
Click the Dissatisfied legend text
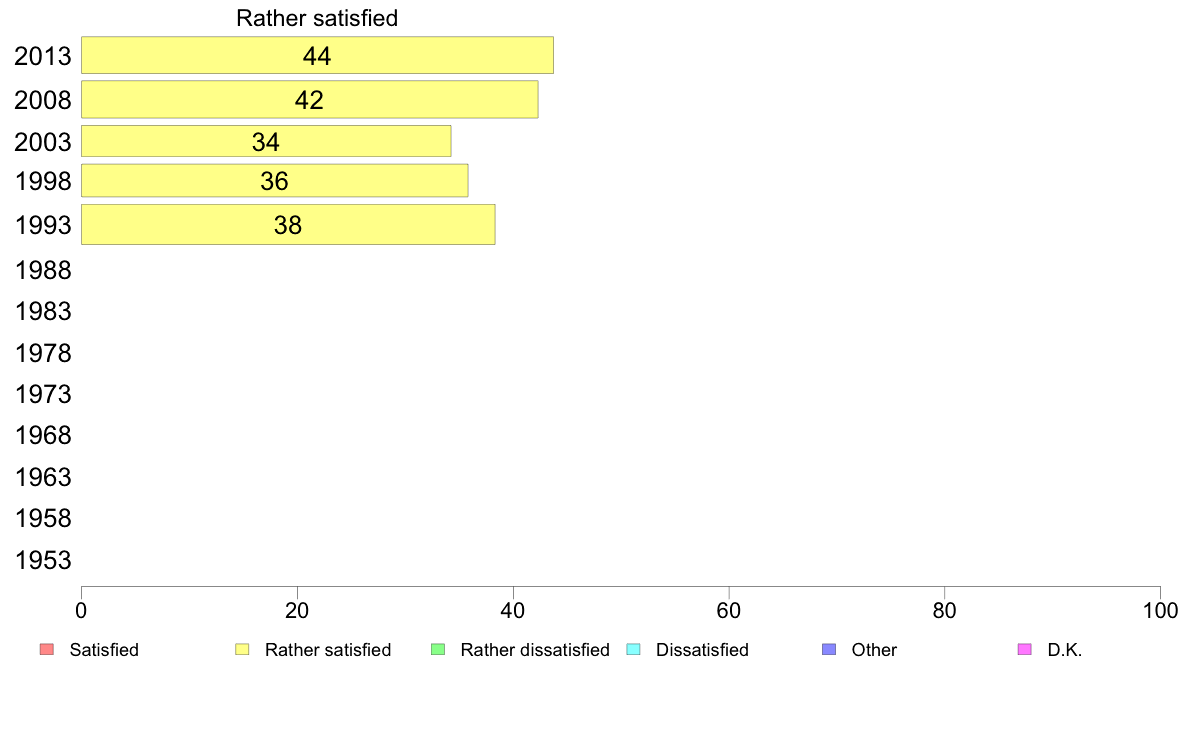702,650
